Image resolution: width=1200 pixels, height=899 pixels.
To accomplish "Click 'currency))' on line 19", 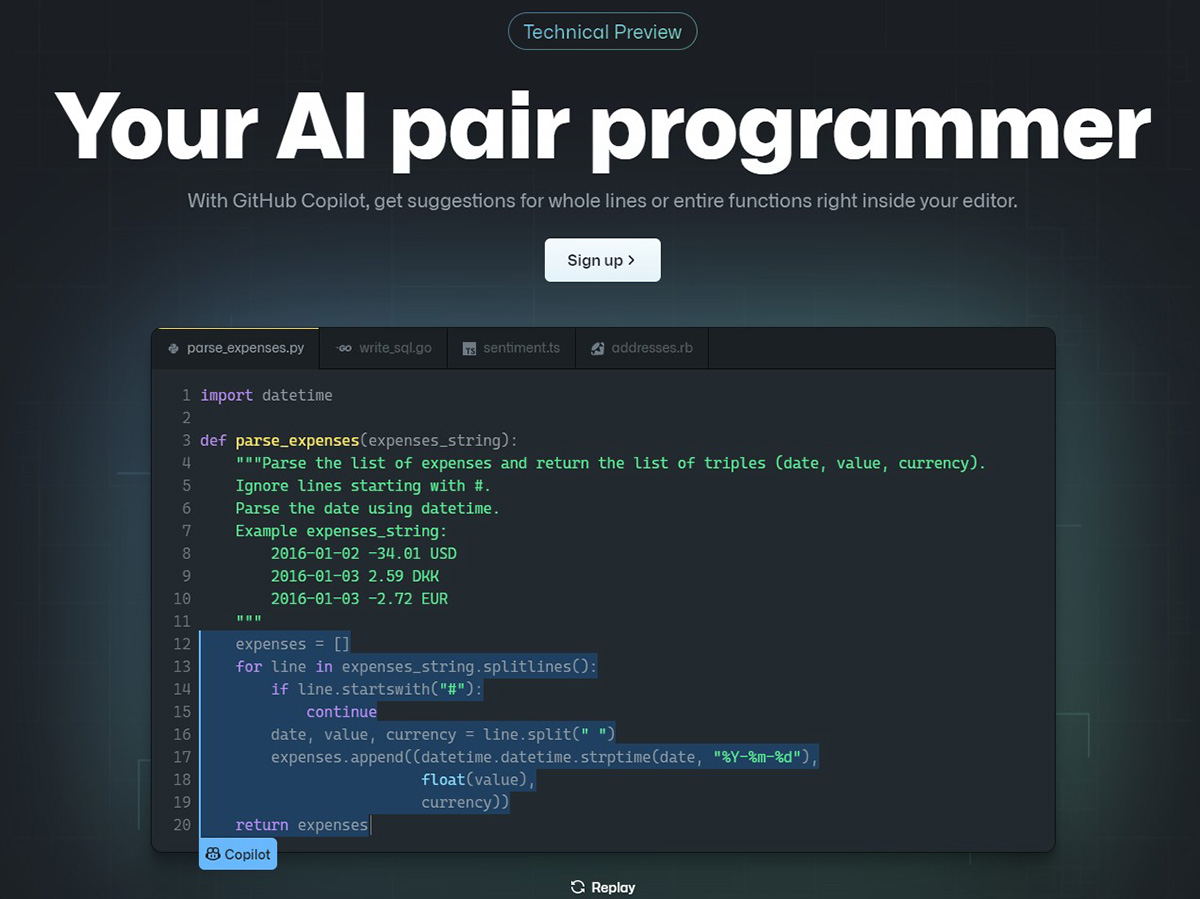I will point(466,802).
